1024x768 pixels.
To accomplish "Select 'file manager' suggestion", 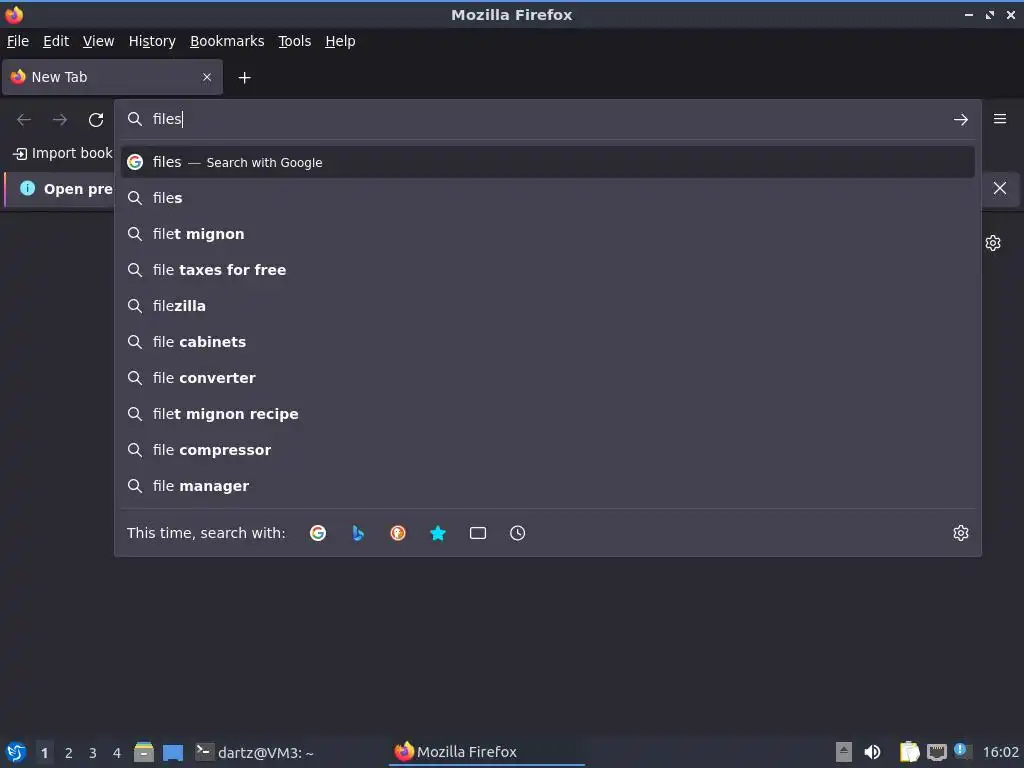I will pyautogui.click(x=547, y=485).
